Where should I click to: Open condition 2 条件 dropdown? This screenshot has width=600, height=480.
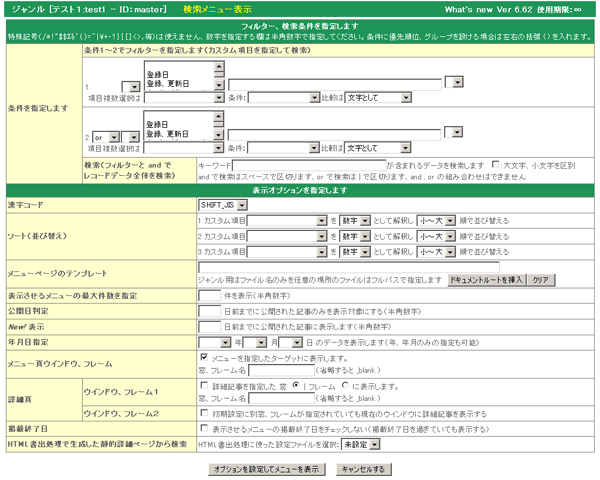tap(283, 148)
